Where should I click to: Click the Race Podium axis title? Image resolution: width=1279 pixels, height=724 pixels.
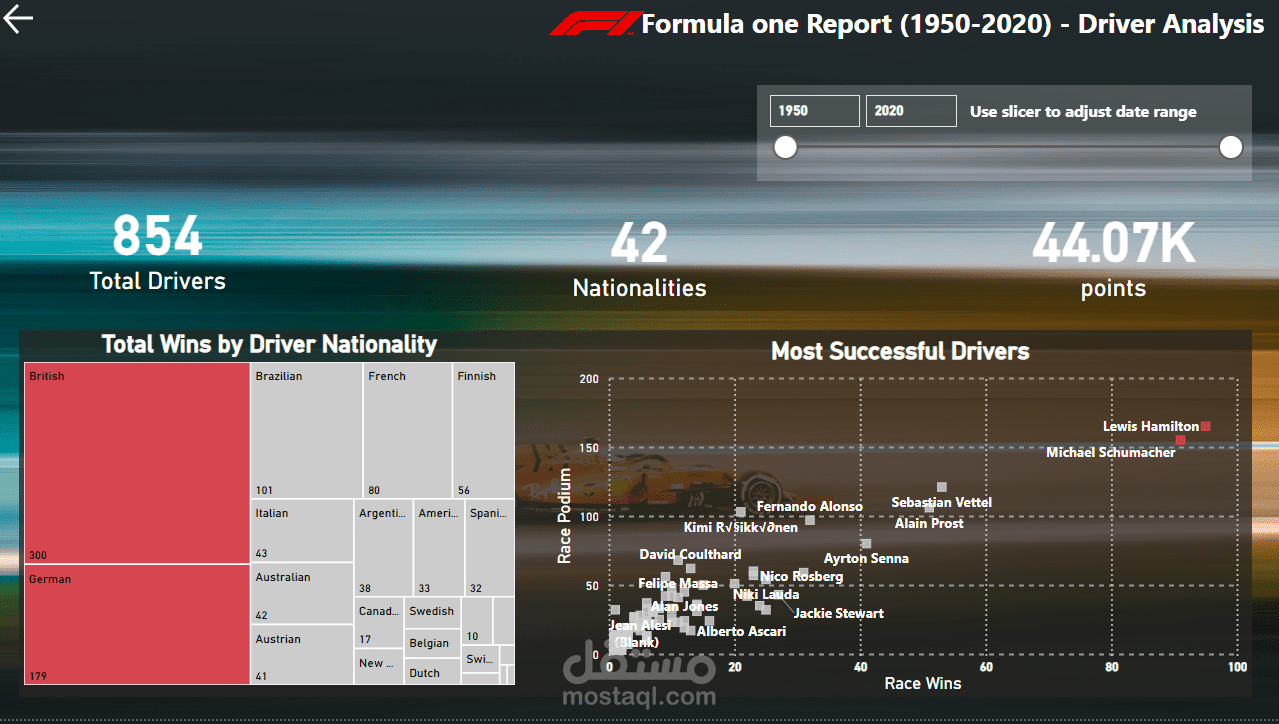click(x=565, y=516)
